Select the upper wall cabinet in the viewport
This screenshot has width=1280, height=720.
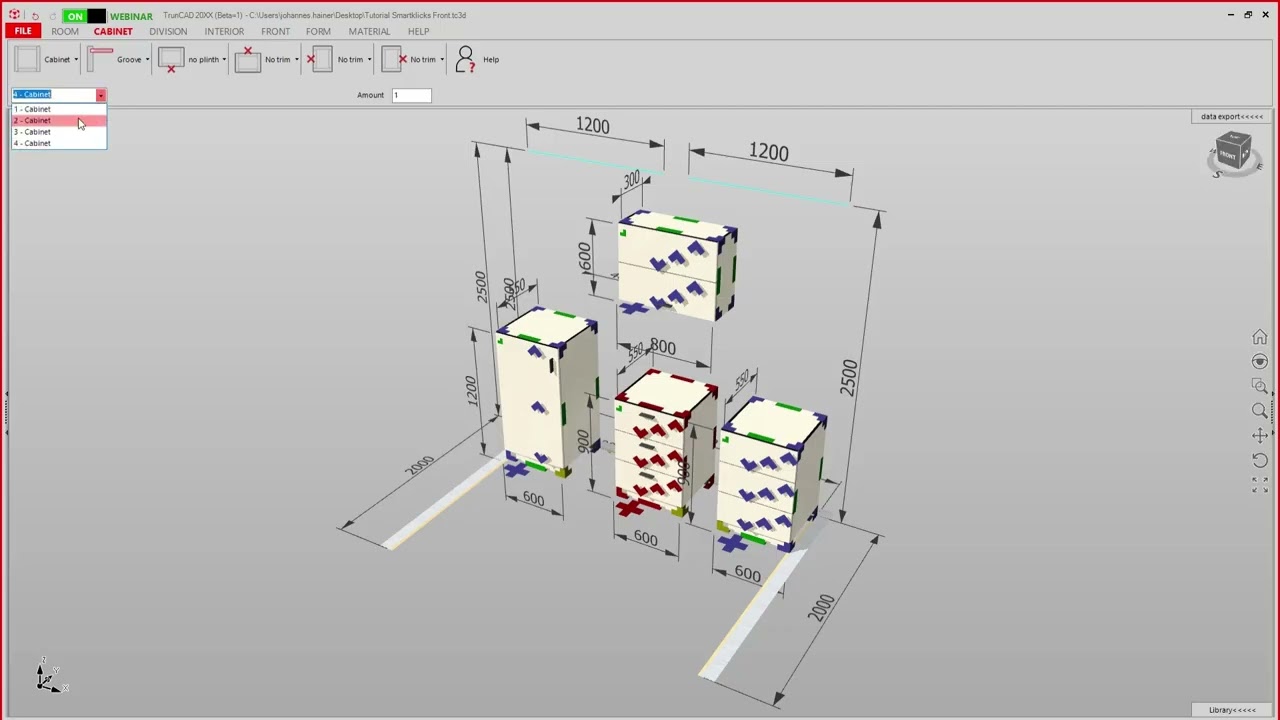pos(677,265)
